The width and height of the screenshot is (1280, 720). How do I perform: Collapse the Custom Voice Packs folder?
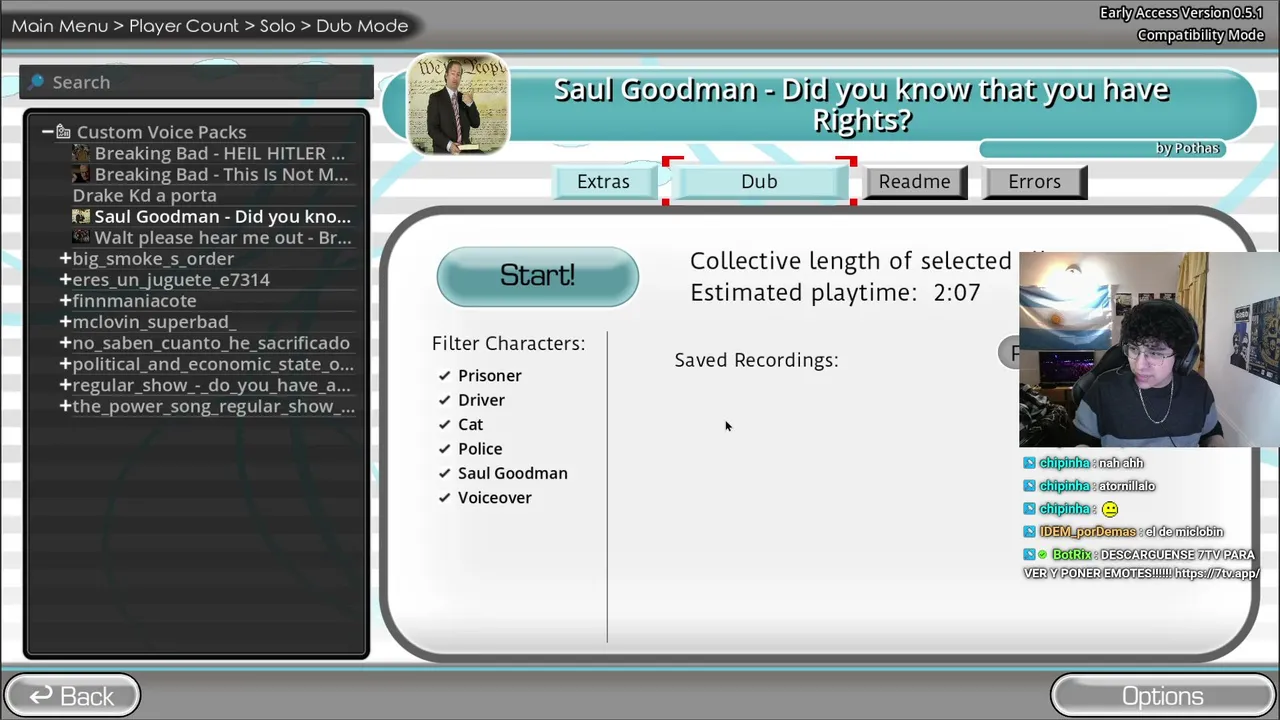click(x=47, y=132)
